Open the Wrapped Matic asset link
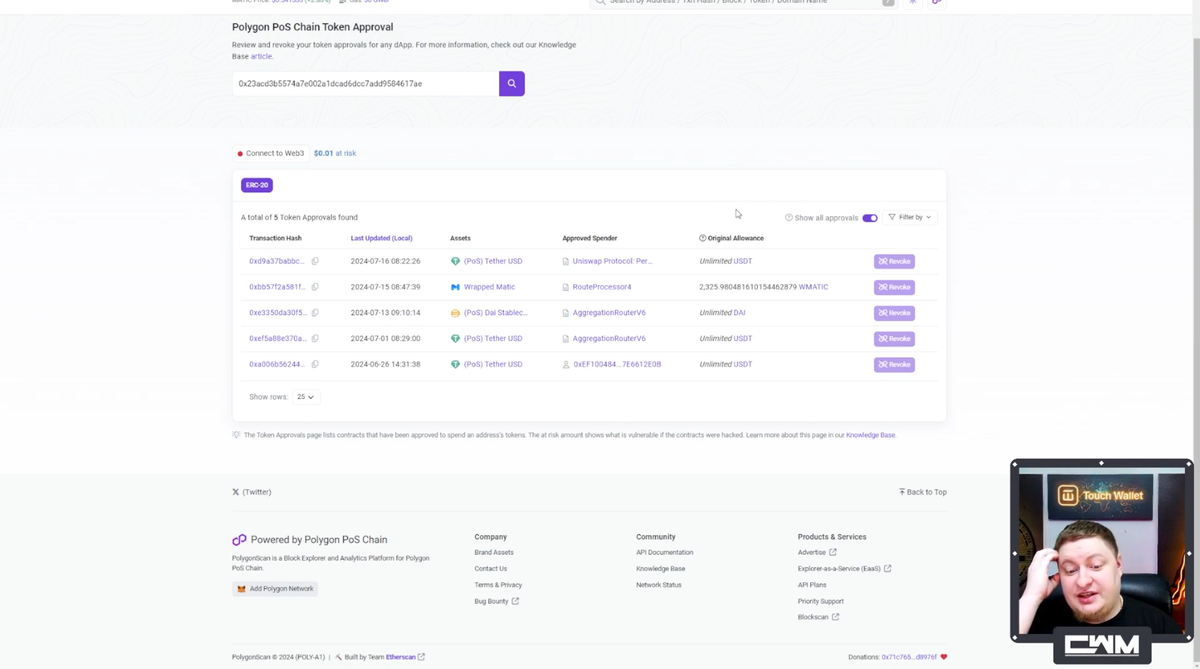This screenshot has height=669, width=1200. point(489,287)
